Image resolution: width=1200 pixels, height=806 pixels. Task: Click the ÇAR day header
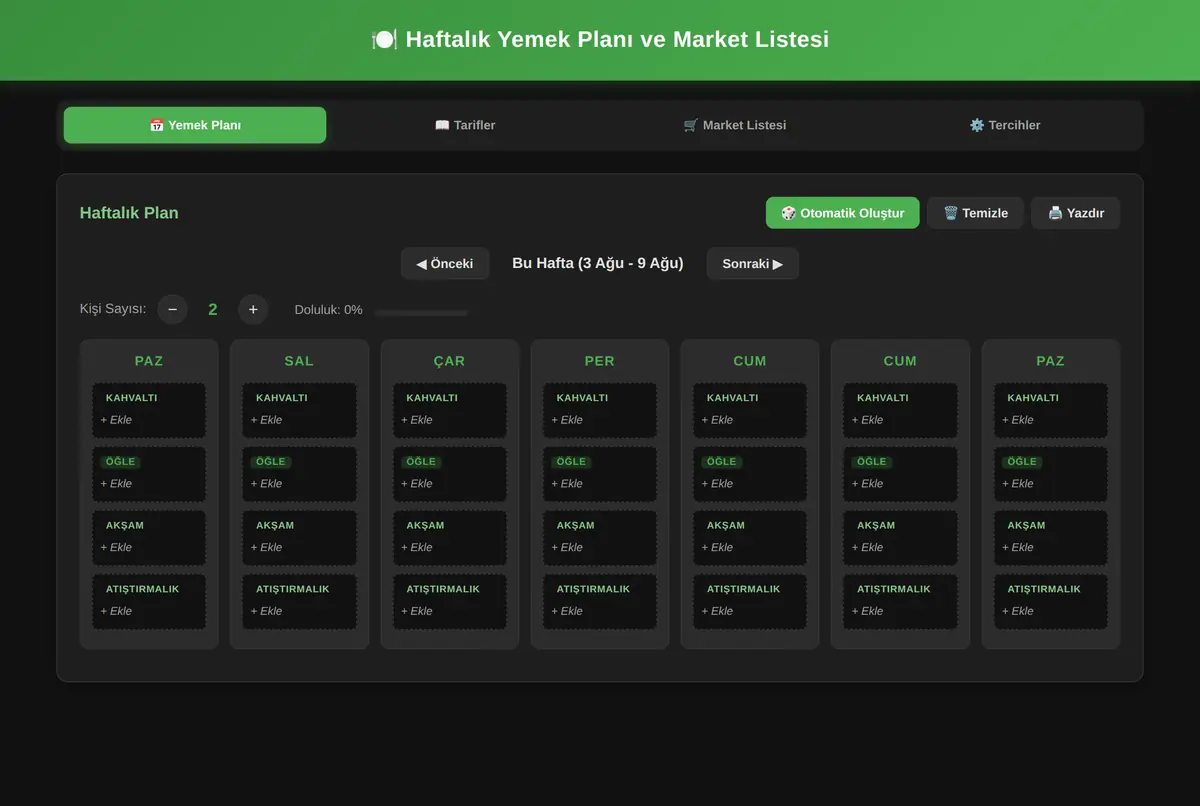click(x=450, y=361)
